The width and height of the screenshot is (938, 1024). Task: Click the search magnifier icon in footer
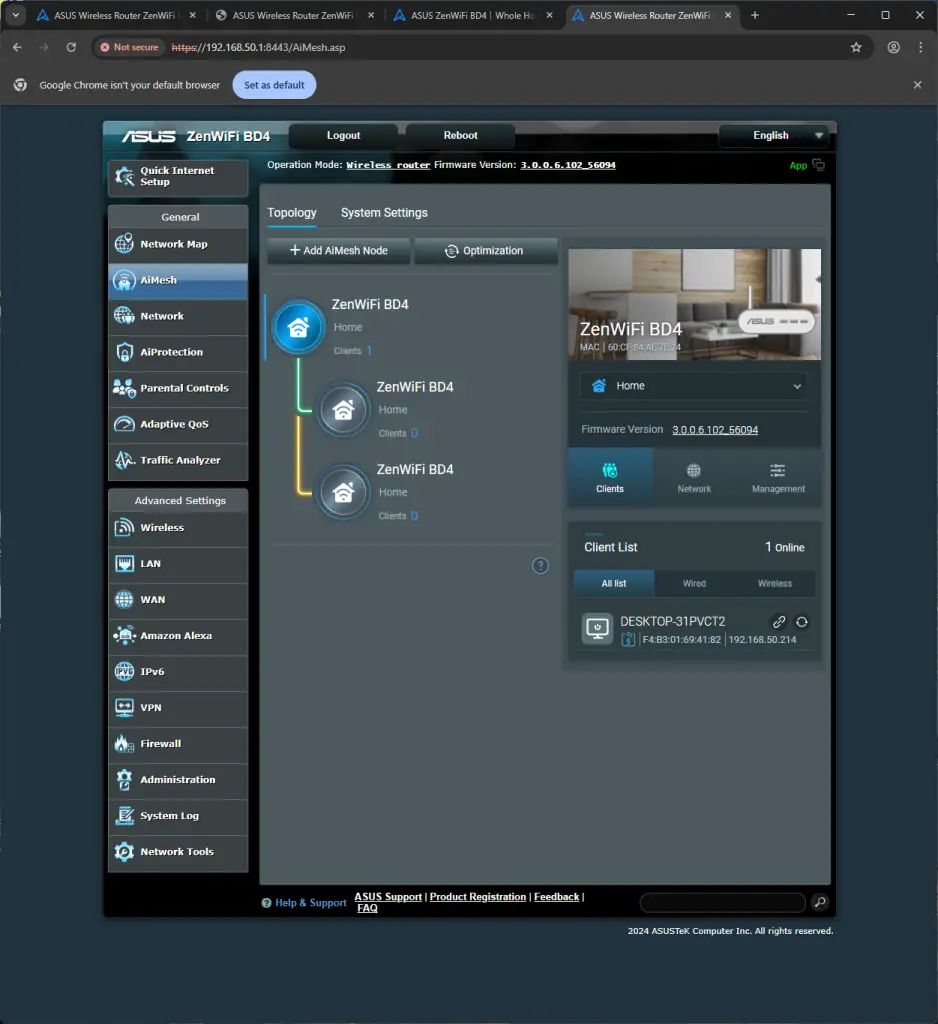(x=819, y=903)
